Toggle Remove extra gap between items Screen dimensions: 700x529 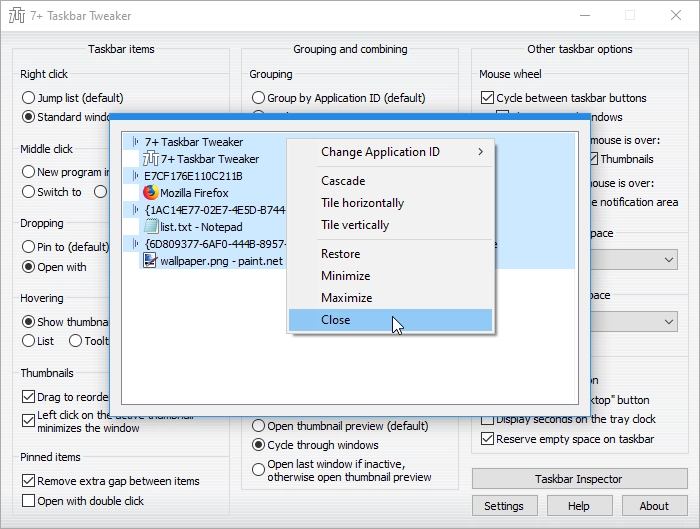[28, 481]
